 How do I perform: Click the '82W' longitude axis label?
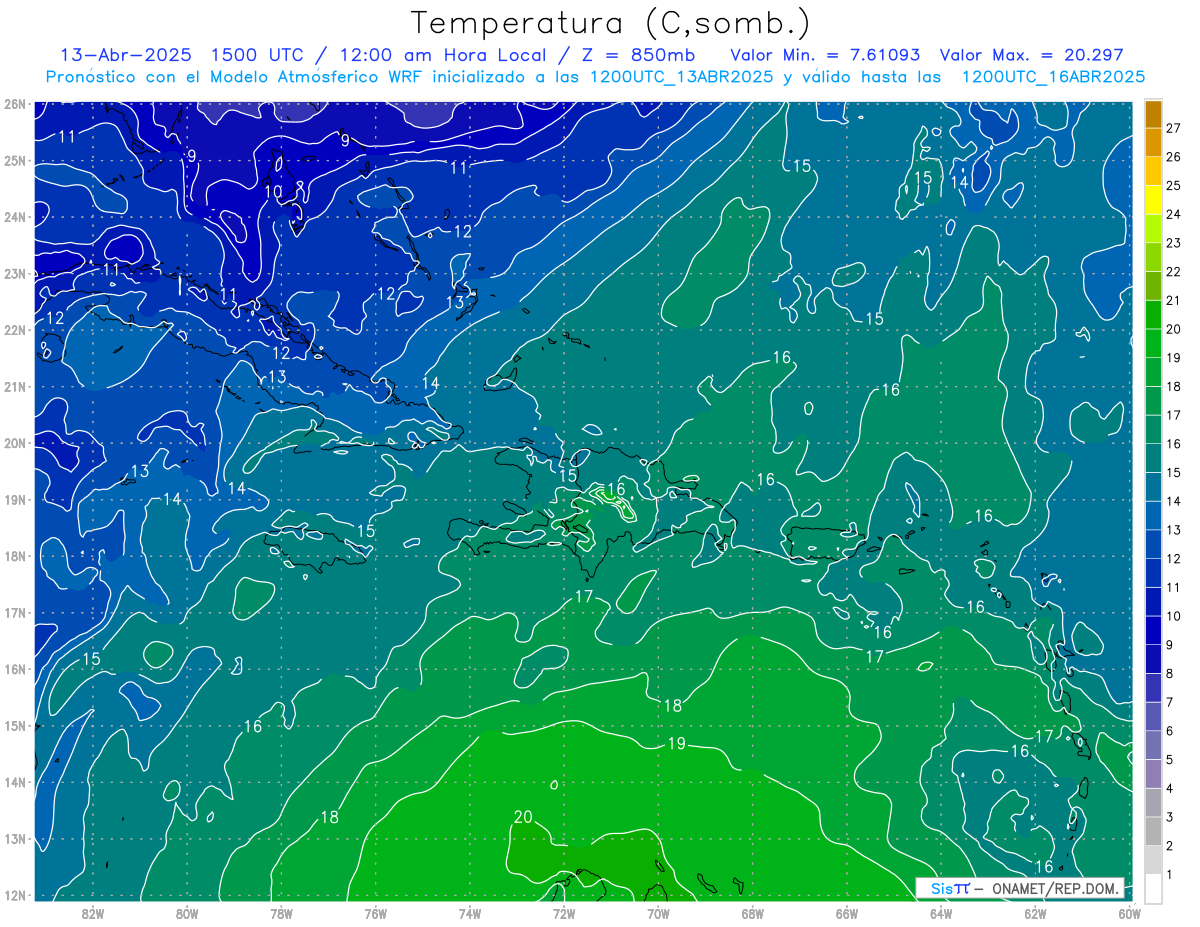[92, 913]
